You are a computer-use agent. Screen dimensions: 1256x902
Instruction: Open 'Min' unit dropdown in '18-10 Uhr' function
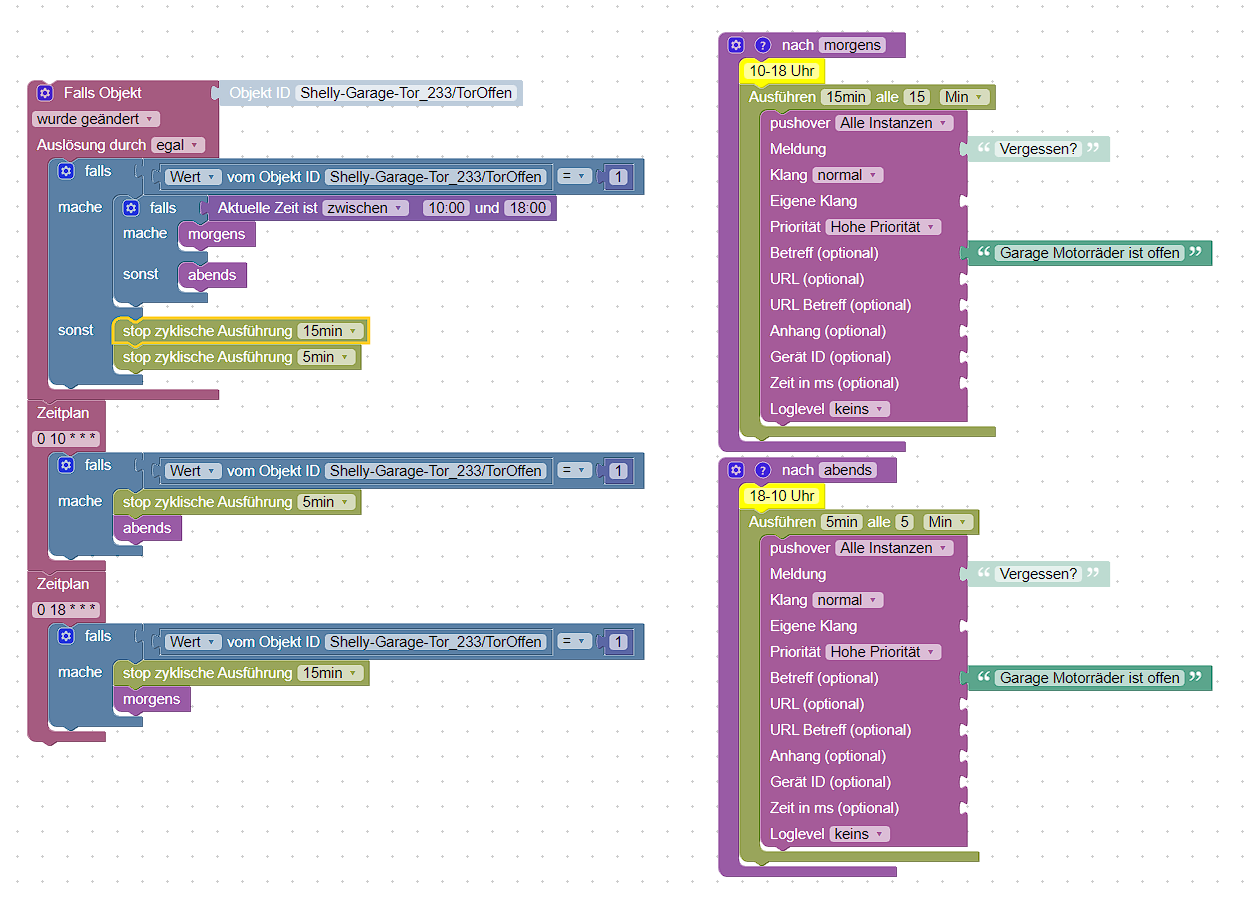pyautogui.click(x=948, y=522)
